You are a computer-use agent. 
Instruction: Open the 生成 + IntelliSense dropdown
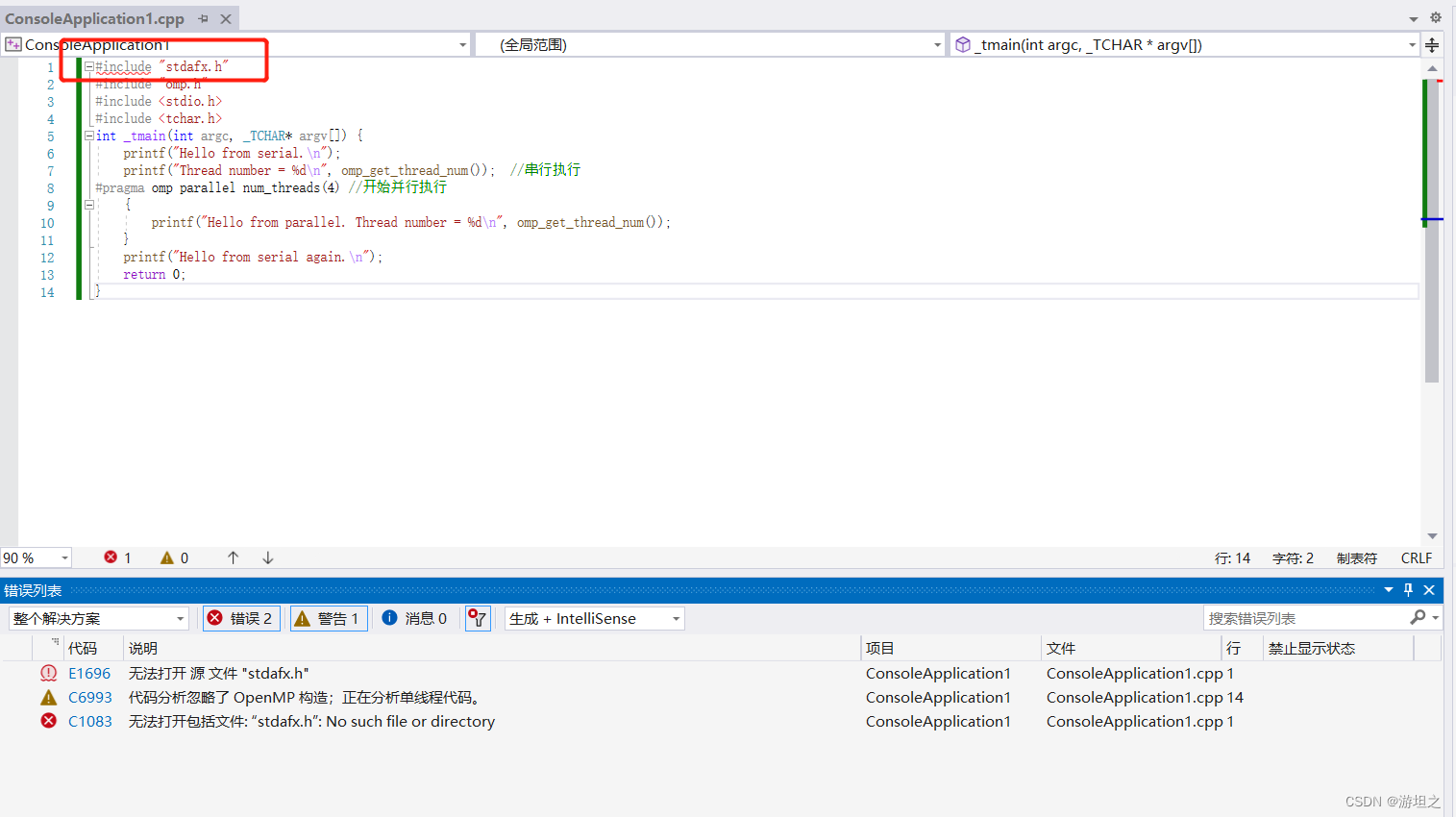(x=594, y=618)
